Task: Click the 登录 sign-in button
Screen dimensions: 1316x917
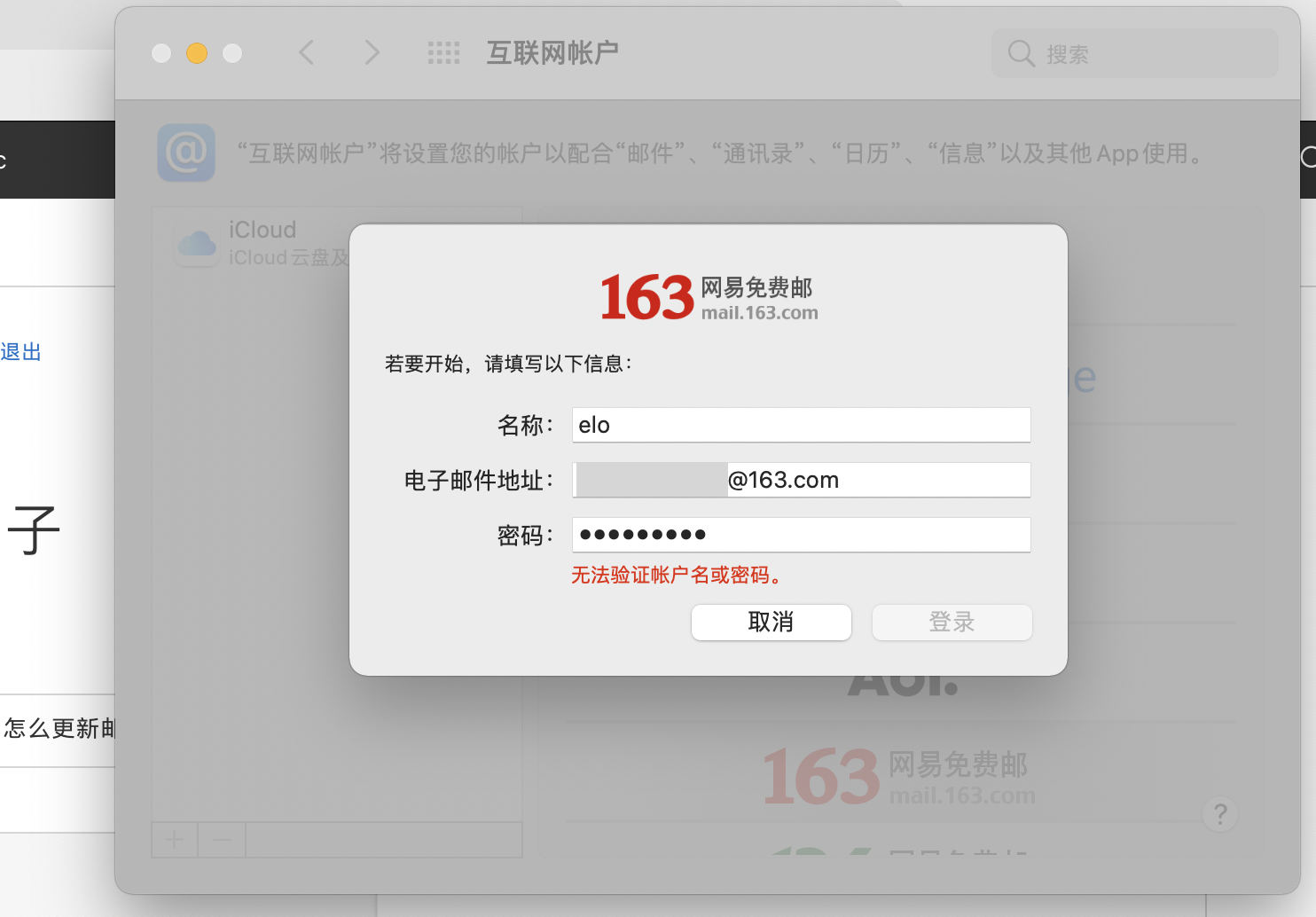Action: (952, 623)
